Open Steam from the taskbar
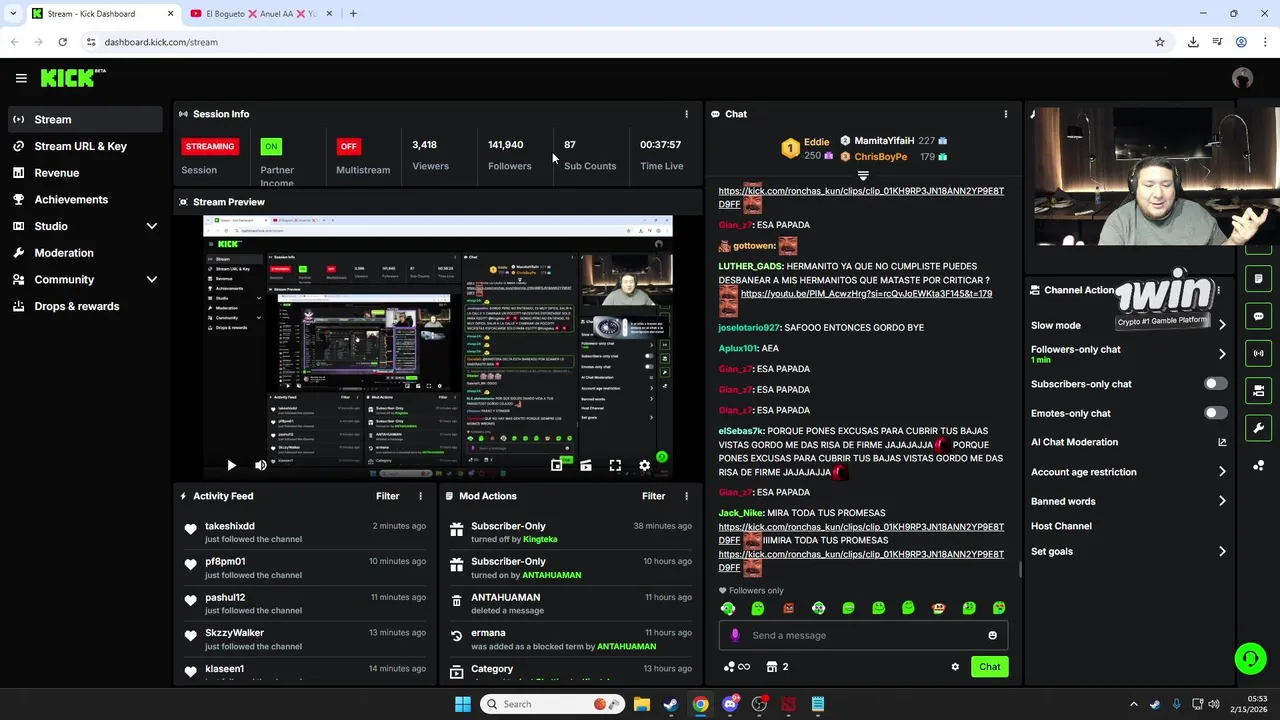 [x=670, y=704]
